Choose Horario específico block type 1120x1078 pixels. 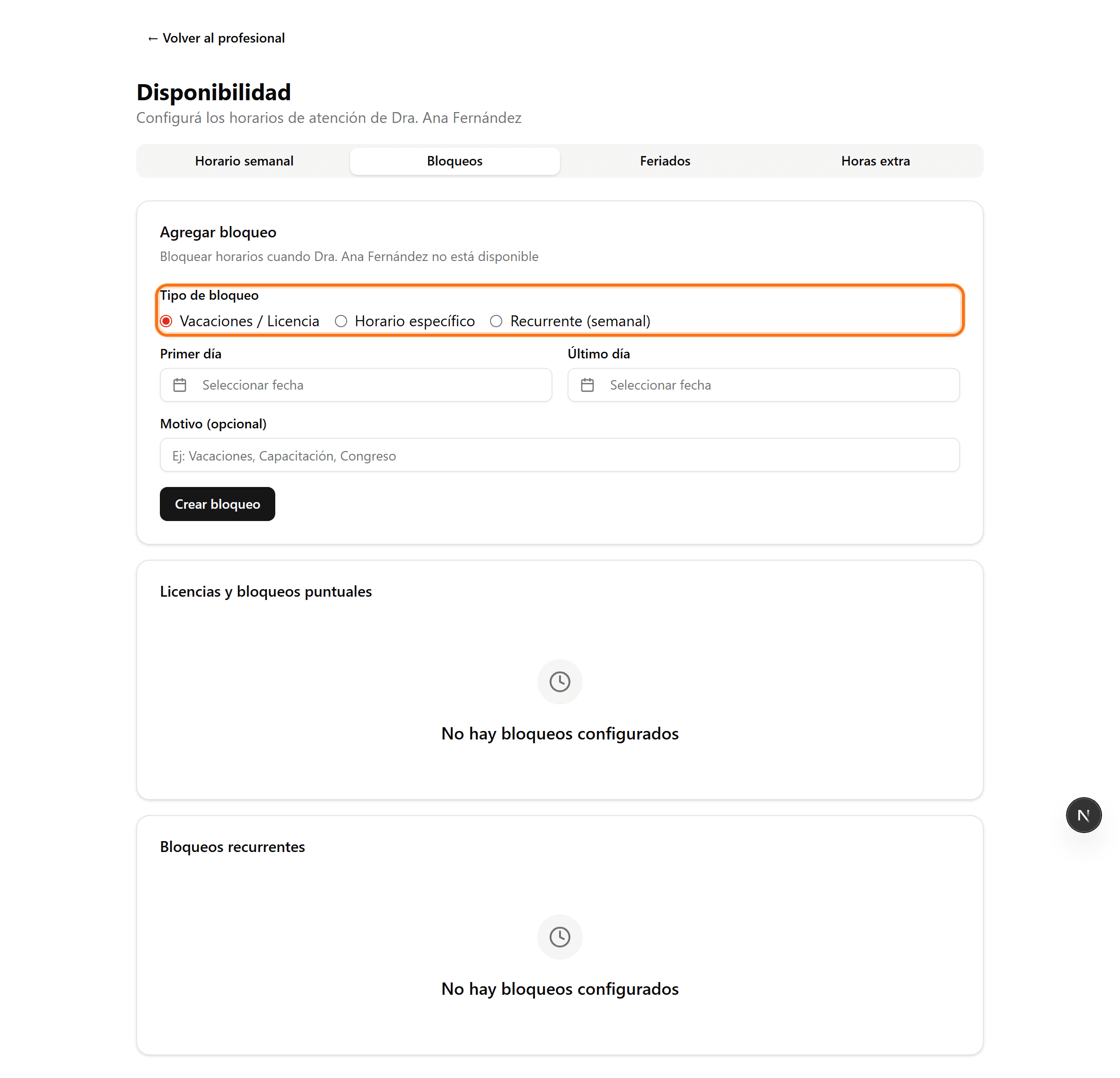coord(341,321)
